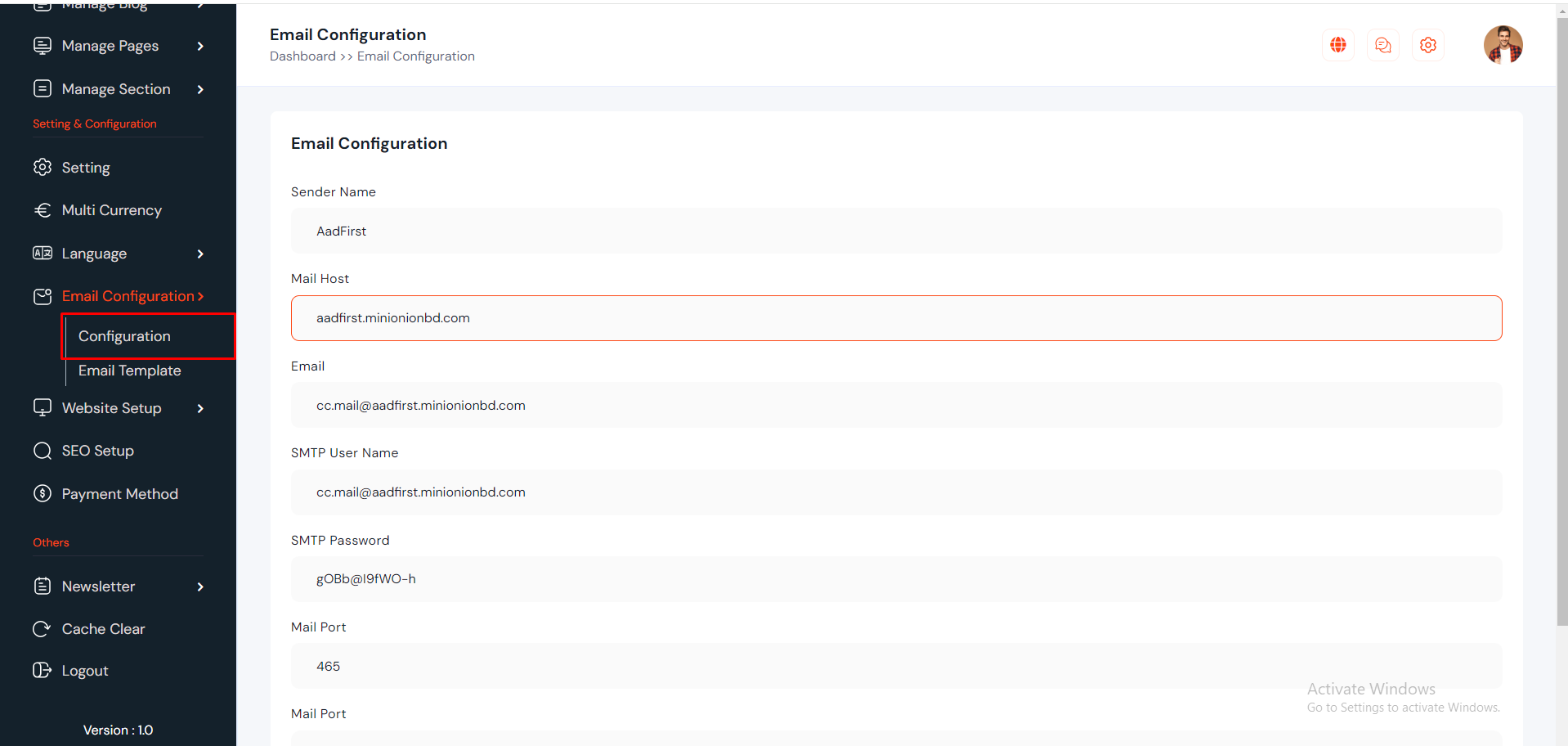Screen dimensions: 1568x746
Task: Click the globe icon in header
Action: (1337, 45)
